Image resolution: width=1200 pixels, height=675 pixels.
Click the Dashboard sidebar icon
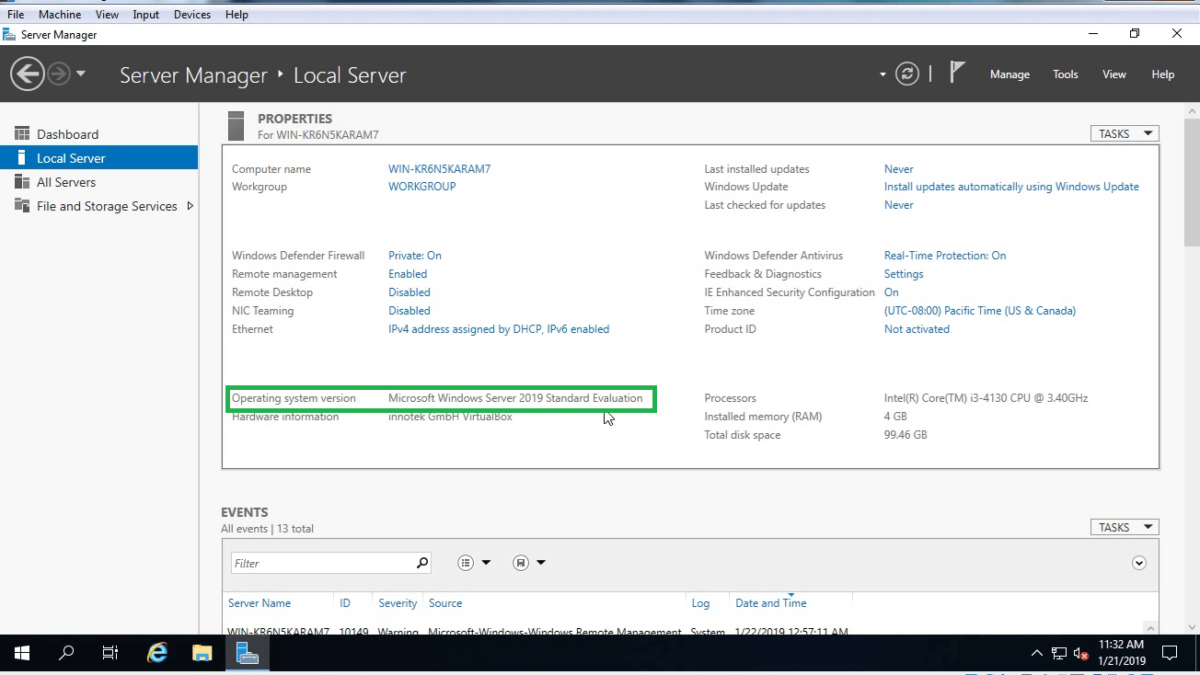click(x=20, y=134)
